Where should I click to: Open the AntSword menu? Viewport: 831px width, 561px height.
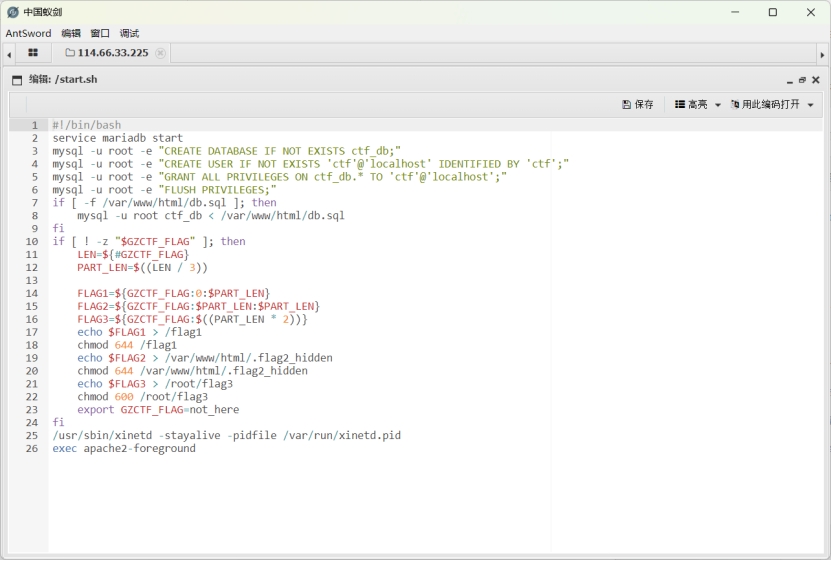(x=28, y=33)
